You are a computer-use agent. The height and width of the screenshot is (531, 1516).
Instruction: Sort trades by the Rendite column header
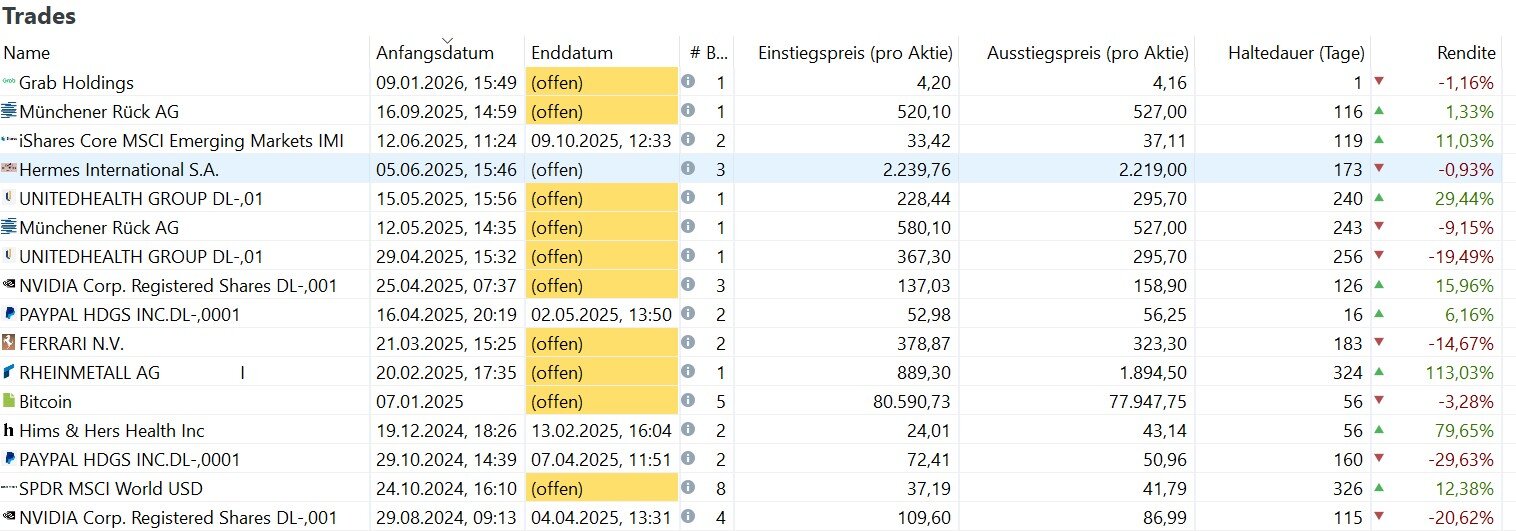(1467, 53)
